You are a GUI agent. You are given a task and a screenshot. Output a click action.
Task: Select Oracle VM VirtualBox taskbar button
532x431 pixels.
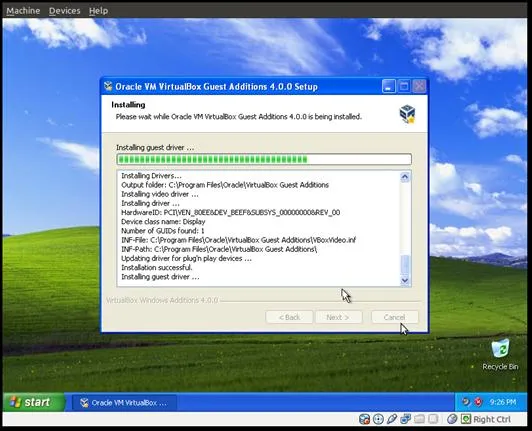124,403
